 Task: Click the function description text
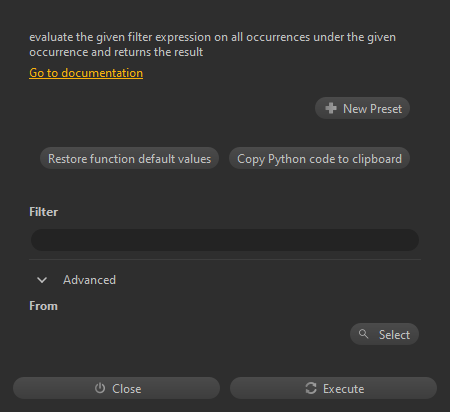coord(212,44)
